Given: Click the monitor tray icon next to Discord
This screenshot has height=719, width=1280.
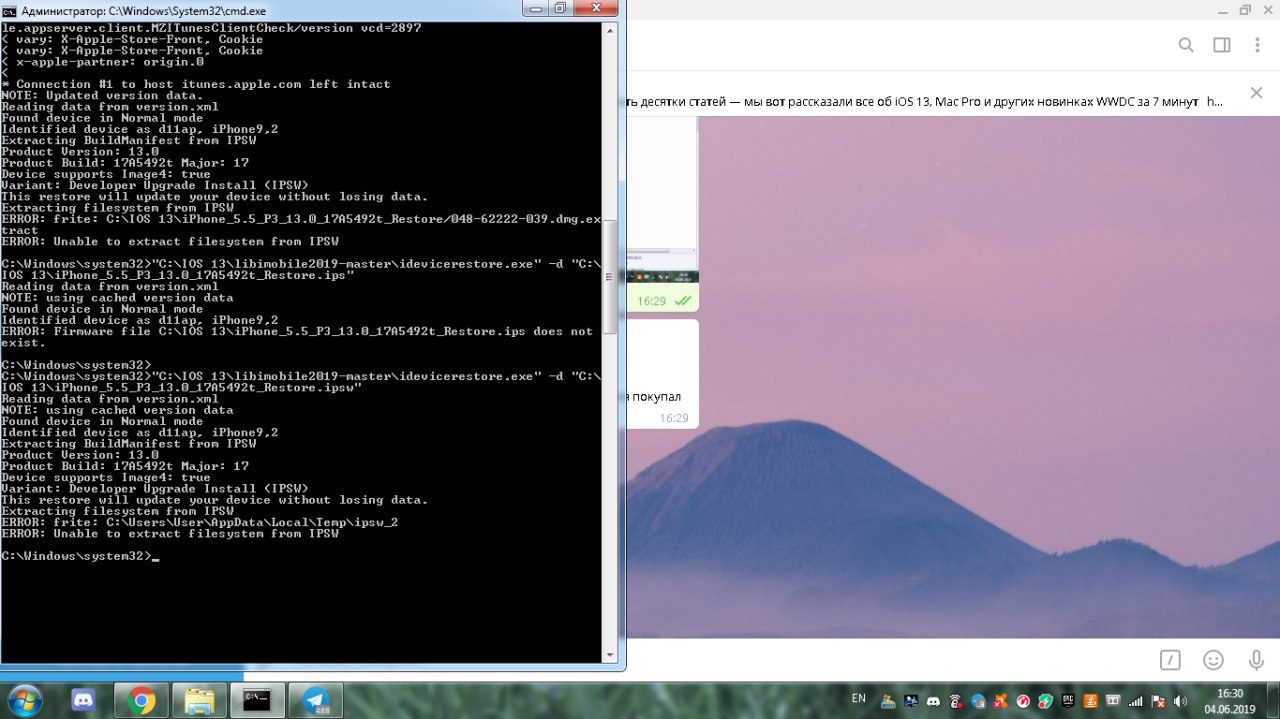Looking at the screenshot, I should tap(911, 701).
